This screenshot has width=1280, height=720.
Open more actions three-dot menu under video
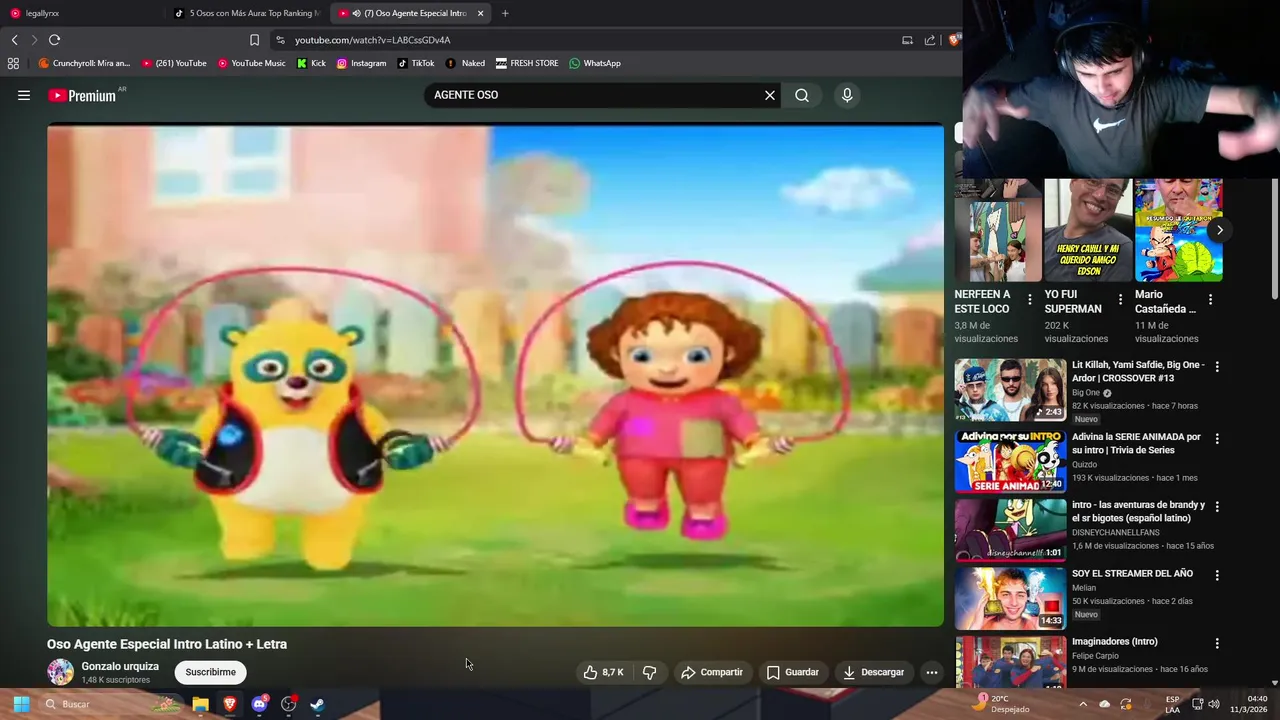pos(932,672)
